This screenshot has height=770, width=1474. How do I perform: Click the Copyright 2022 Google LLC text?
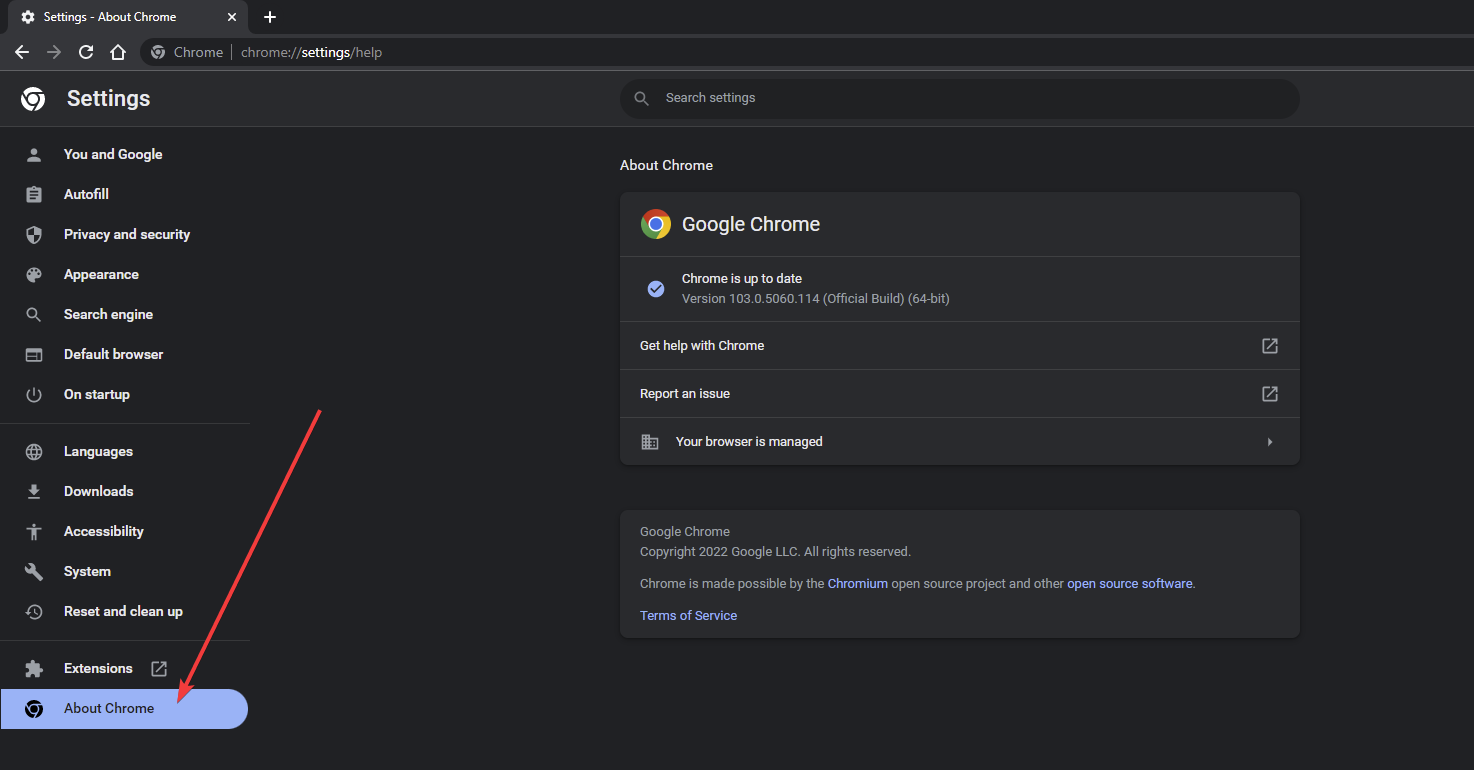[775, 551]
